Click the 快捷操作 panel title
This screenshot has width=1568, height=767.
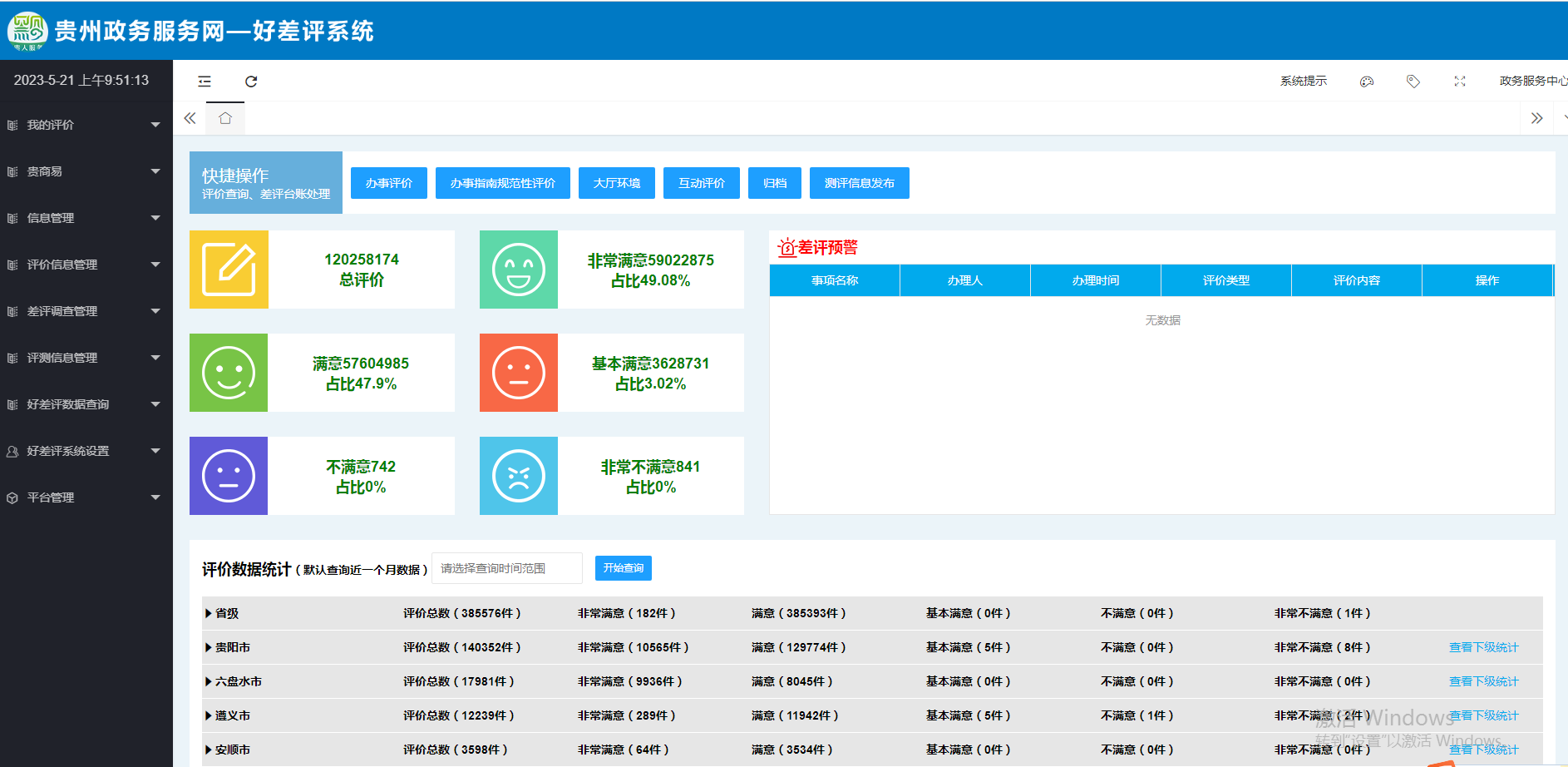pyautogui.click(x=235, y=176)
